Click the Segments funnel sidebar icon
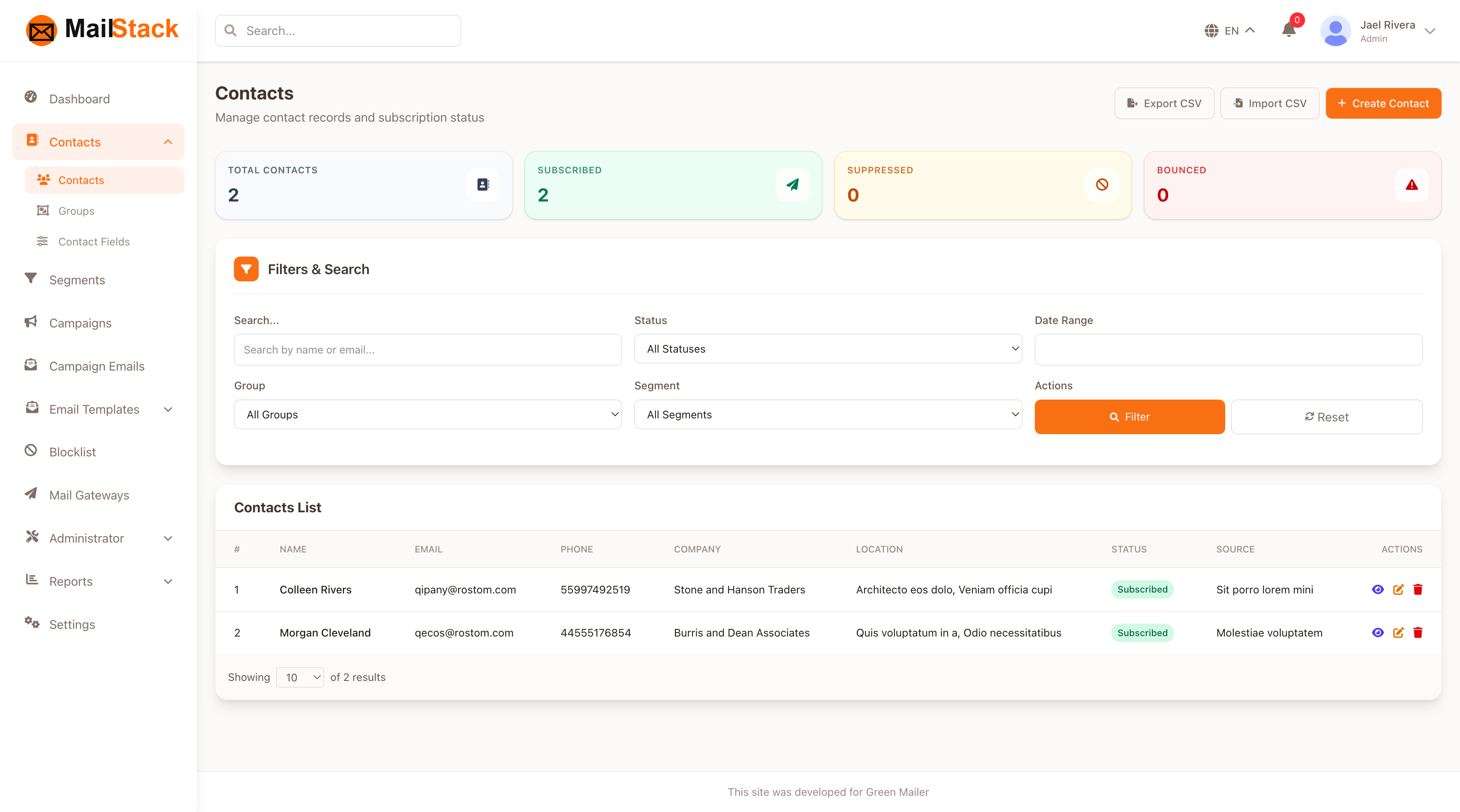1460x812 pixels. click(31, 278)
